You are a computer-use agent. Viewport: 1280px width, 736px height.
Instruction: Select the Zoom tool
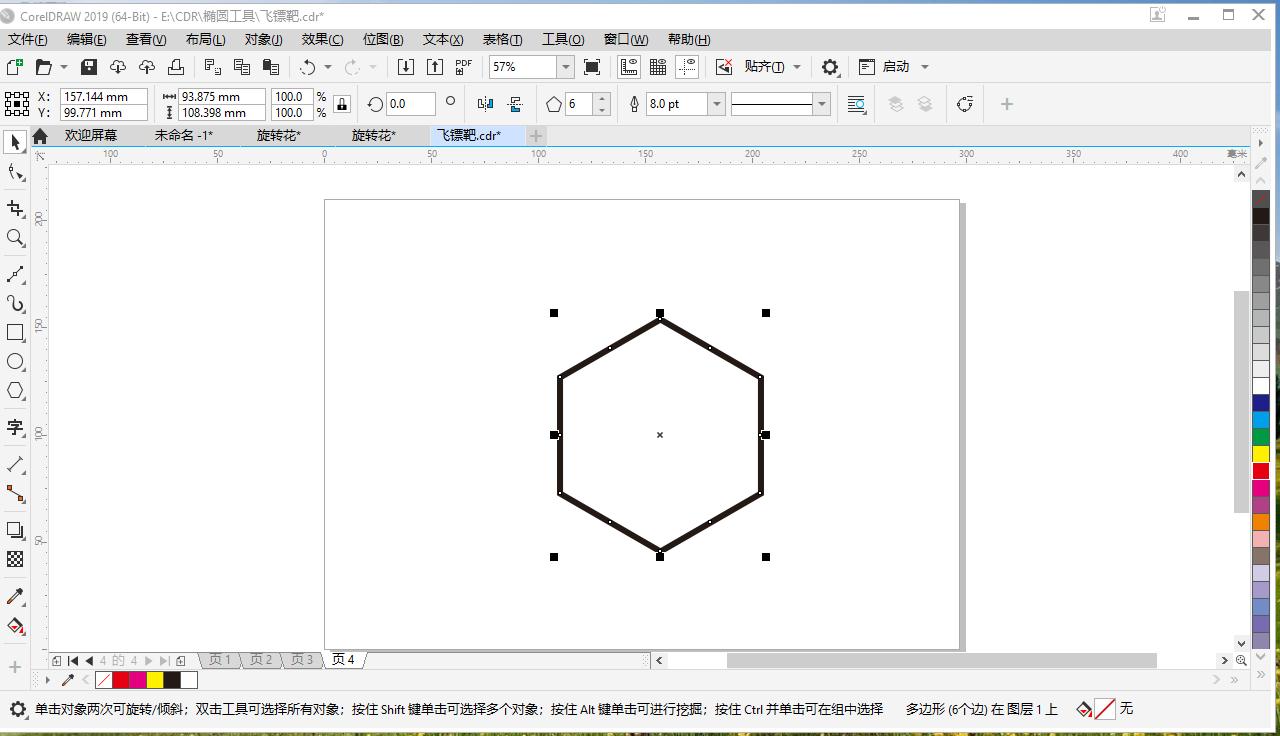tap(15, 238)
